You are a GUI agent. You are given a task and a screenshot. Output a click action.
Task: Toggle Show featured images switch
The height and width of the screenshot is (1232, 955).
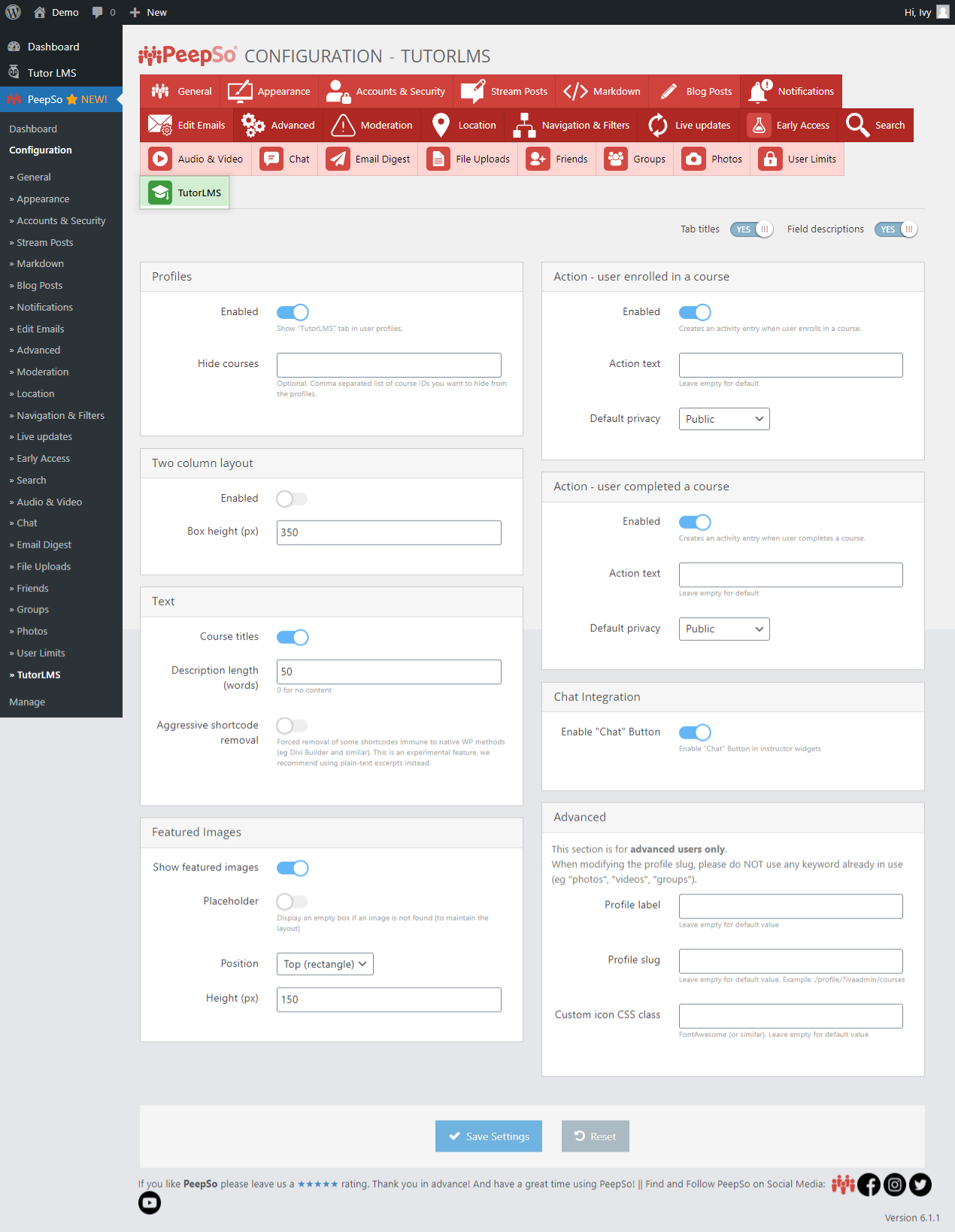click(x=293, y=868)
